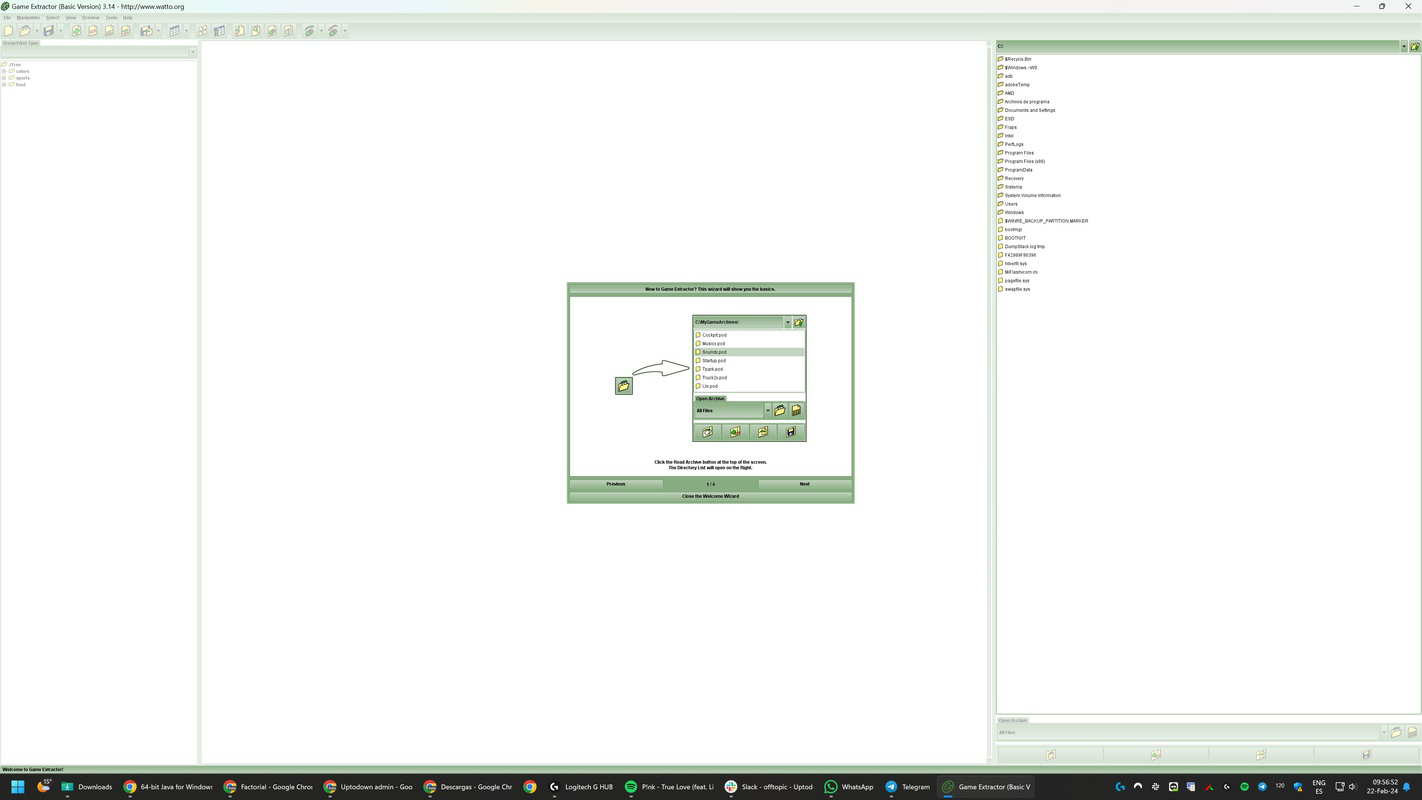Viewport: 1422px width, 800px height.
Task: Open the arrow beside the floppy disk icon
Action: 60,31
